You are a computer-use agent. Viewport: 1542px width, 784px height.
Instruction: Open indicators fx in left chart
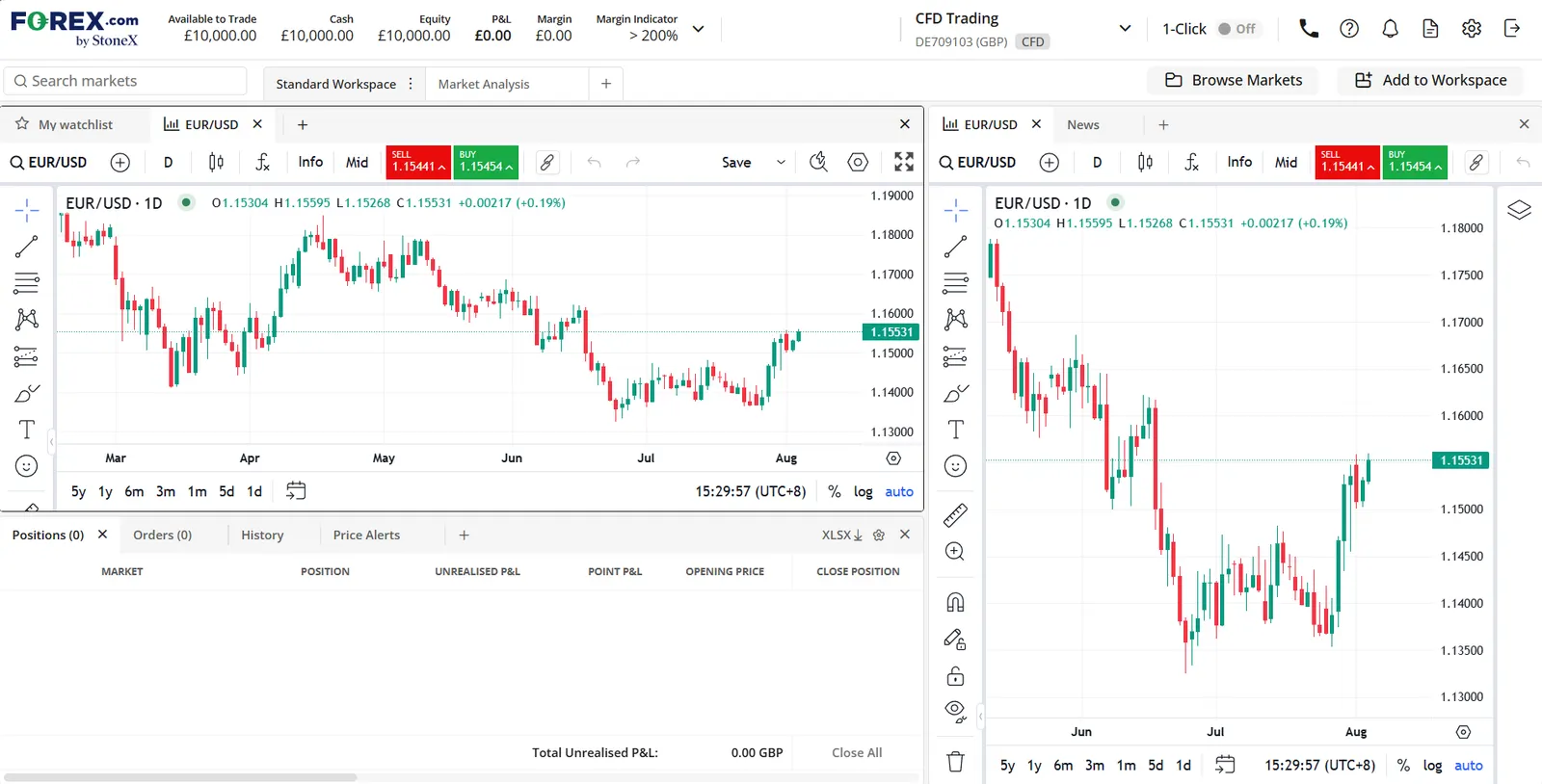click(262, 163)
